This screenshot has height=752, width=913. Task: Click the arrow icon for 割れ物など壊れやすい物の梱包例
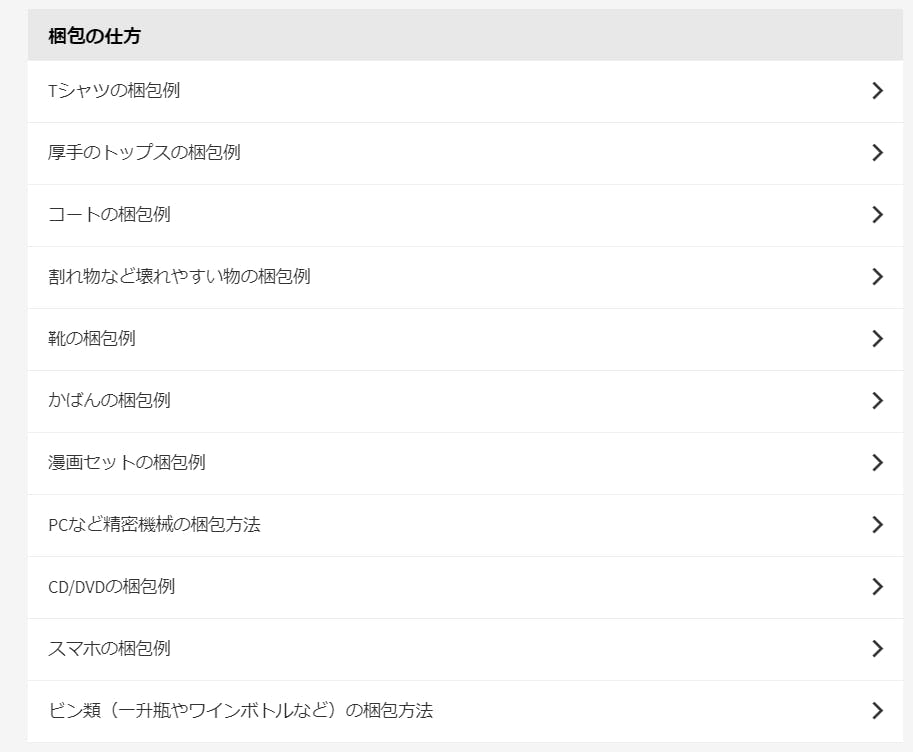[x=877, y=277]
